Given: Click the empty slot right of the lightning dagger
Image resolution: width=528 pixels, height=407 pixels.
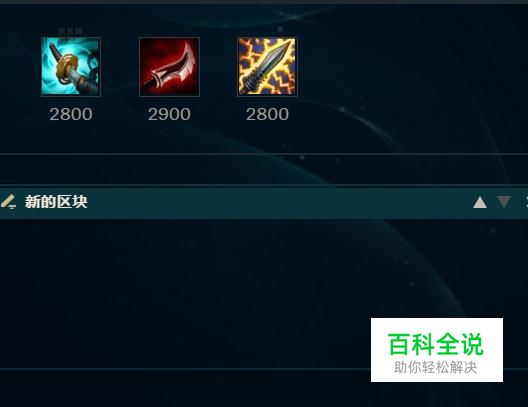Looking at the screenshot, I should (x=365, y=67).
